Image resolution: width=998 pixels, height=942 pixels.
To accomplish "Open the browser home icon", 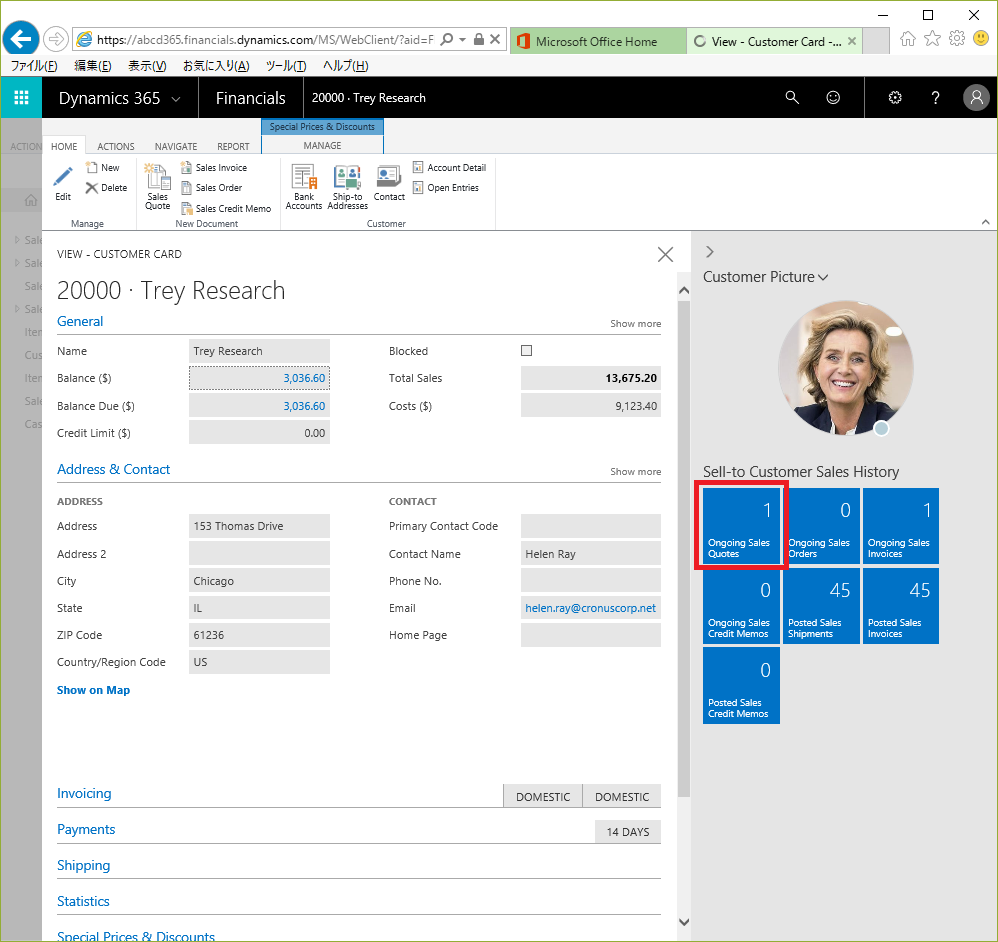I will pyautogui.click(x=908, y=39).
